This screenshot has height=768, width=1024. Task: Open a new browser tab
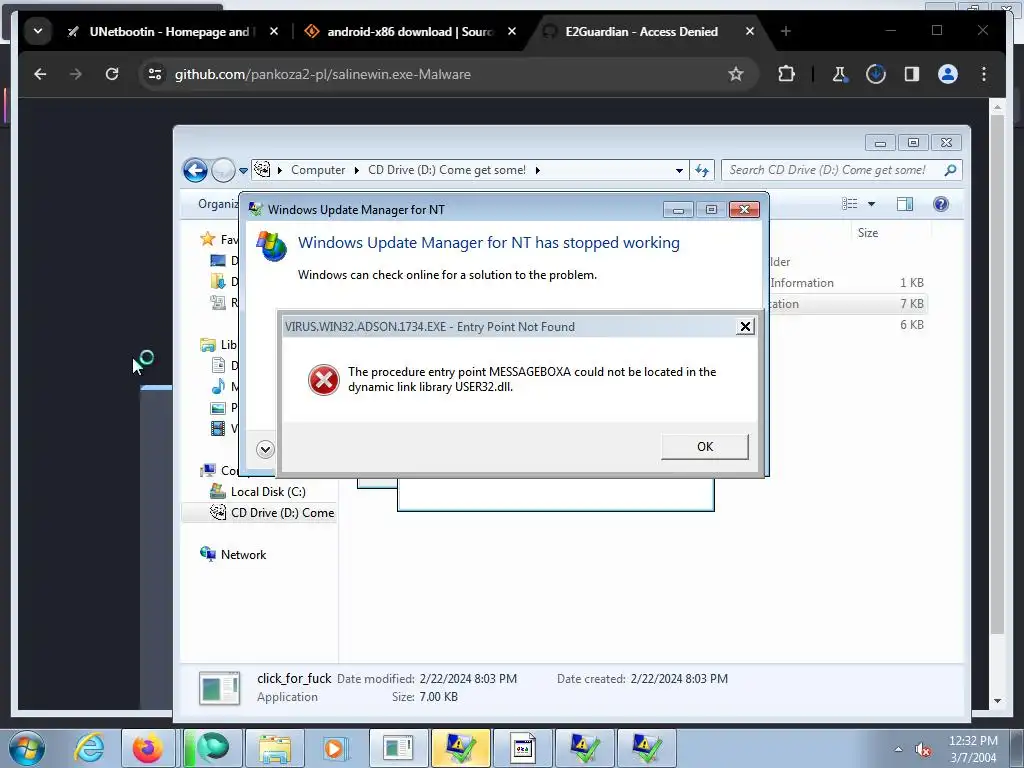pos(786,31)
